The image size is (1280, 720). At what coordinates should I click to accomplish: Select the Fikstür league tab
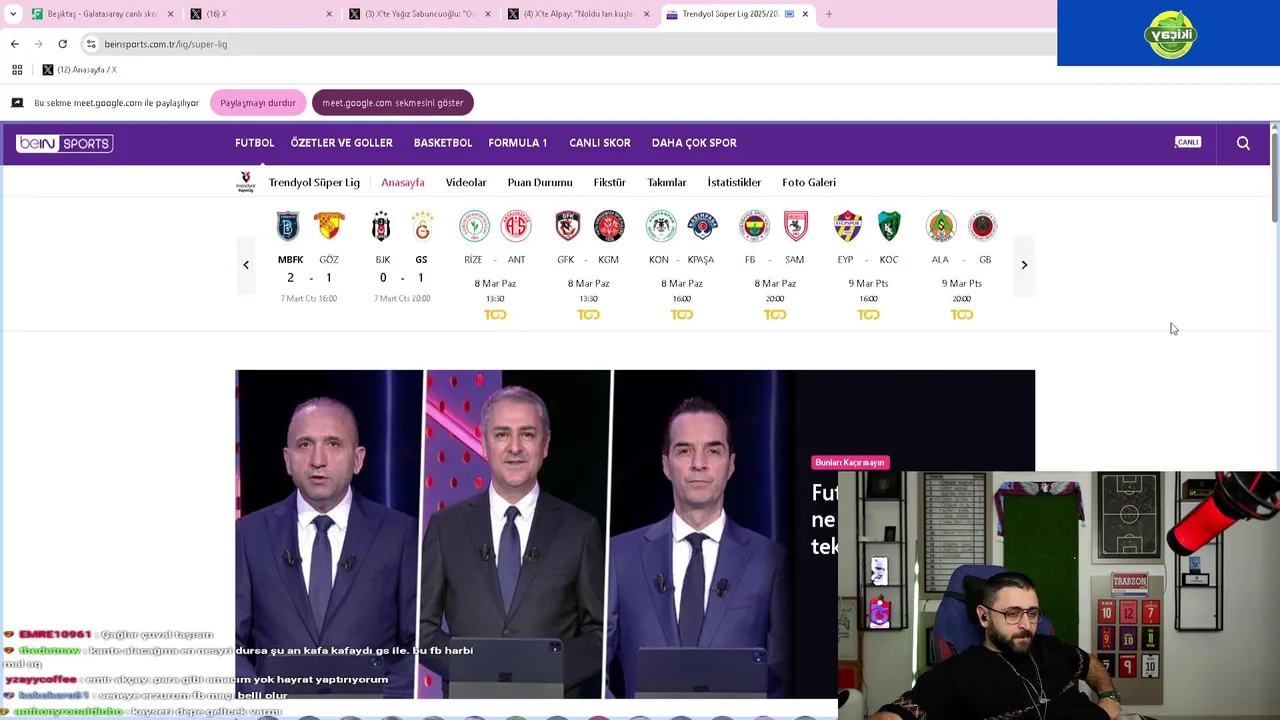610,182
